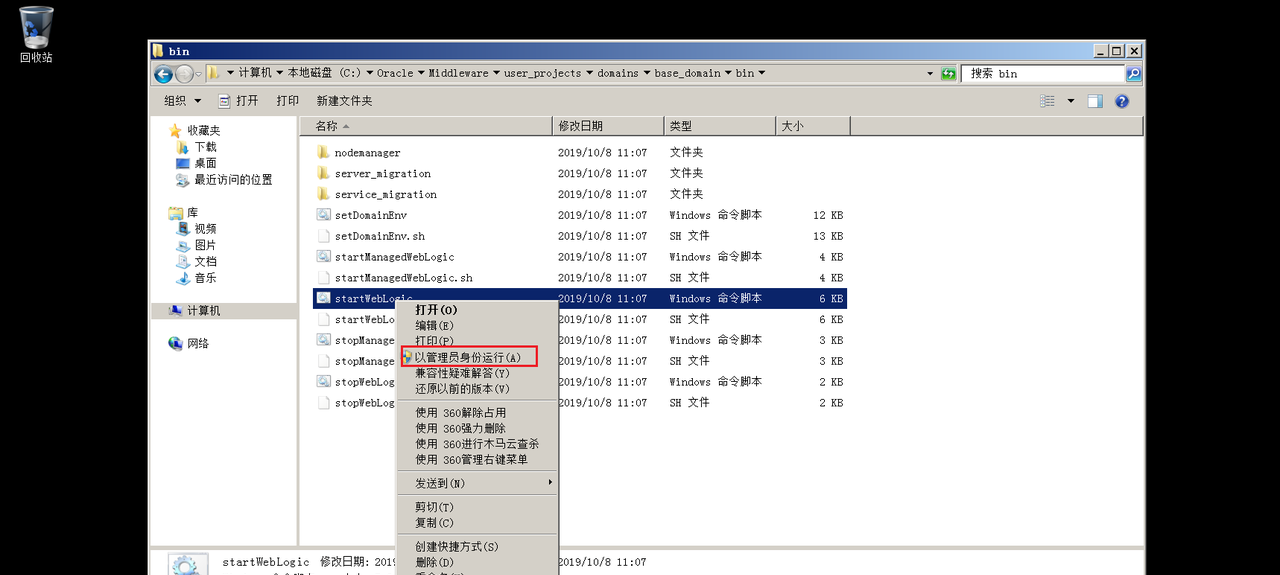This screenshot has width=1280, height=575.
Task: Click the Forward navigation arrow
Action: 185,74
